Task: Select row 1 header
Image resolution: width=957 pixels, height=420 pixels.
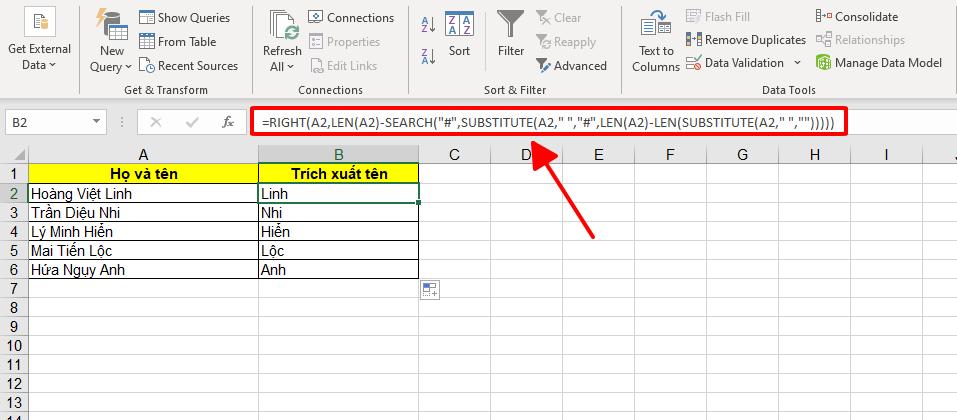Action: click(14, 174)
